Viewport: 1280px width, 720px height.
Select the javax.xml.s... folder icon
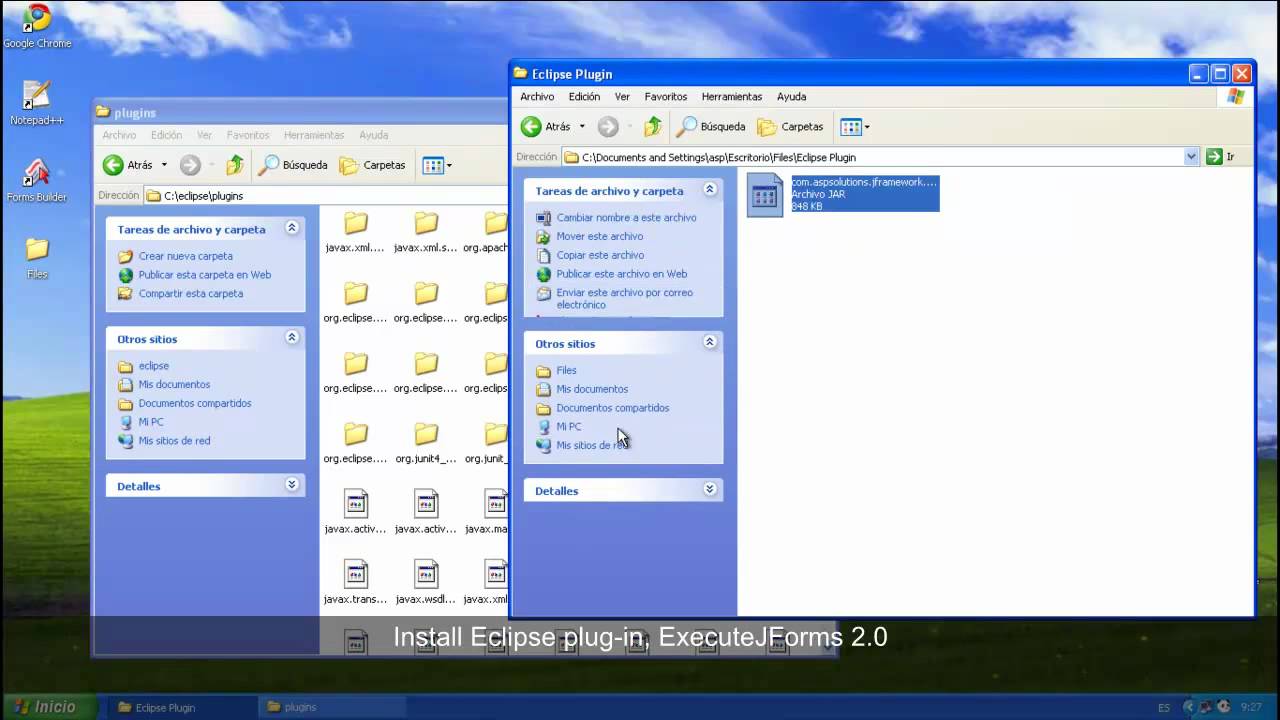426,224
